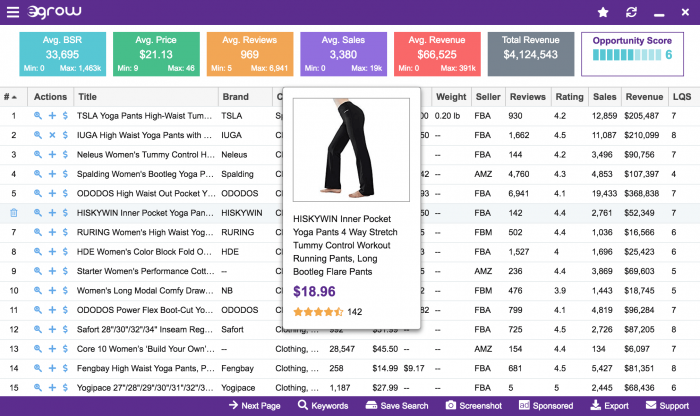Sort table by Sales column

click(604, 97)
